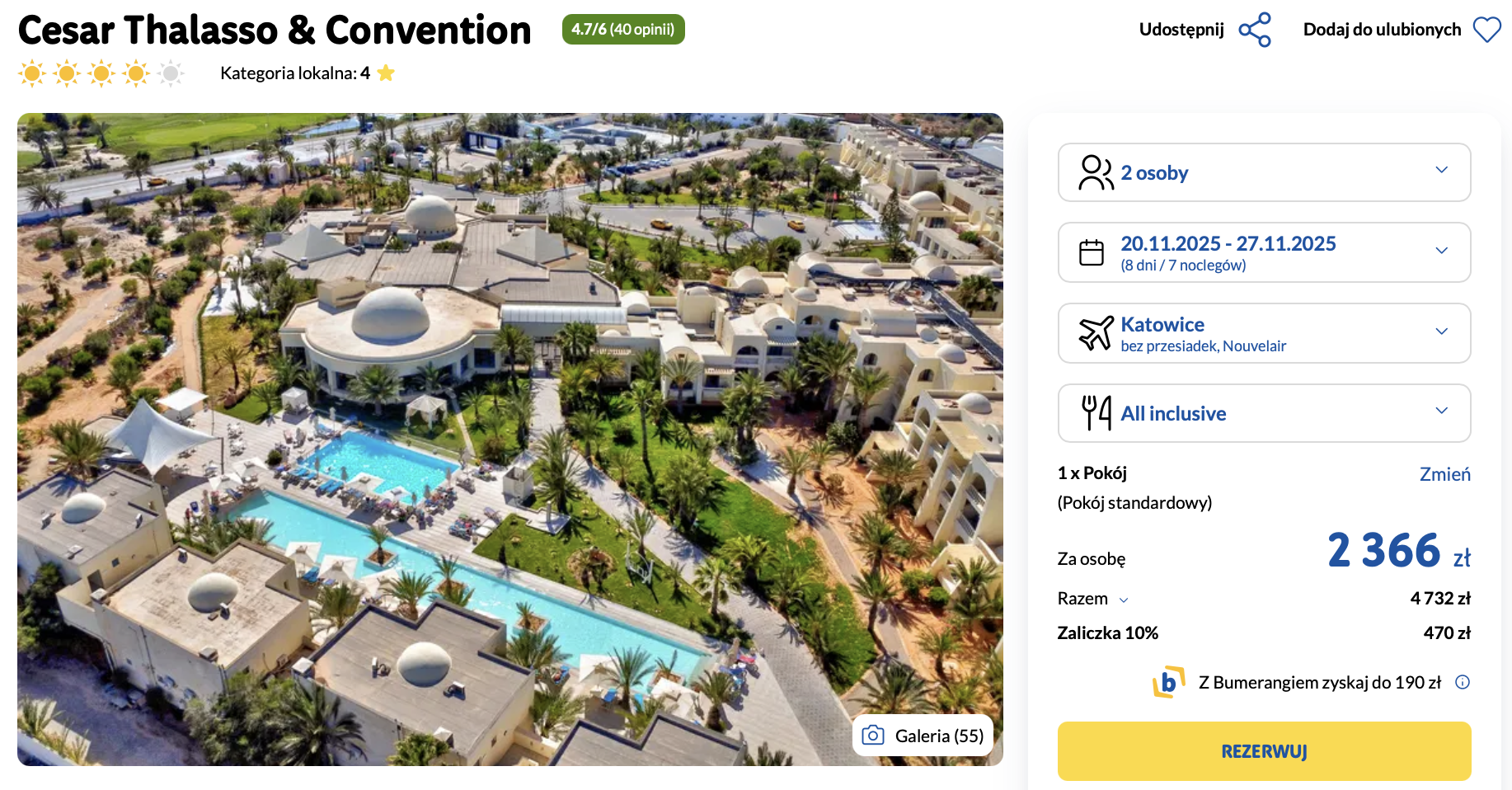Click the info icon next to Bumerang offer
This screenshot has width=1512, height=790.
(x=1463, y=682)
